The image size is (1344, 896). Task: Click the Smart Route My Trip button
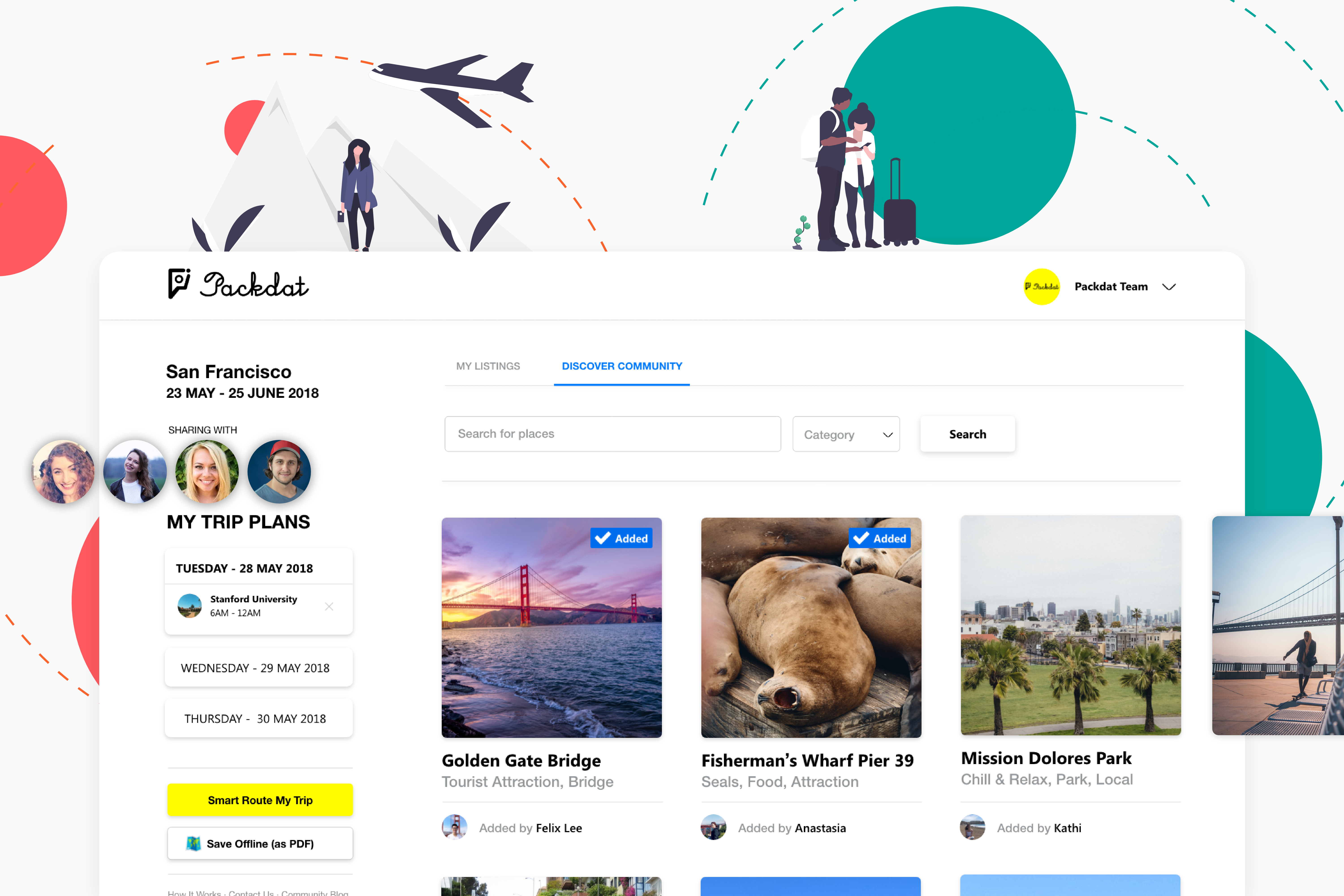(260, 800)
